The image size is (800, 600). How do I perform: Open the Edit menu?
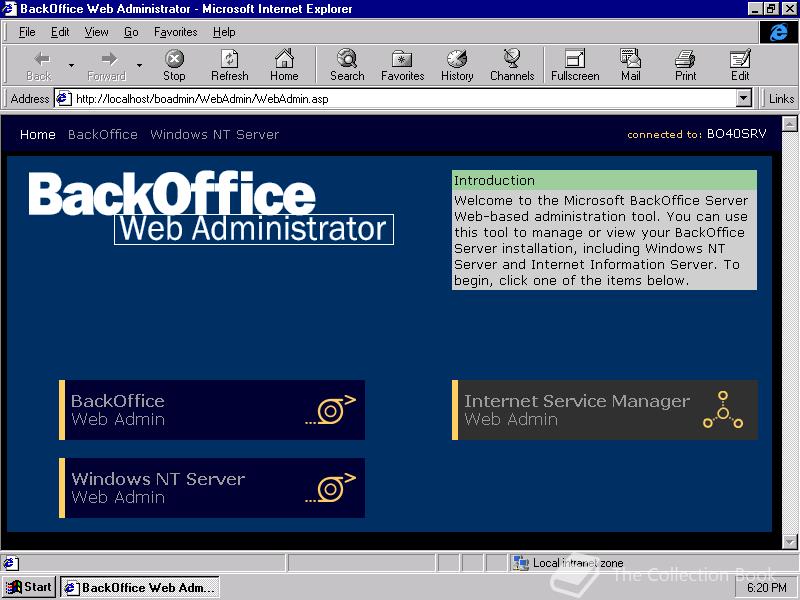pos(60,32)
